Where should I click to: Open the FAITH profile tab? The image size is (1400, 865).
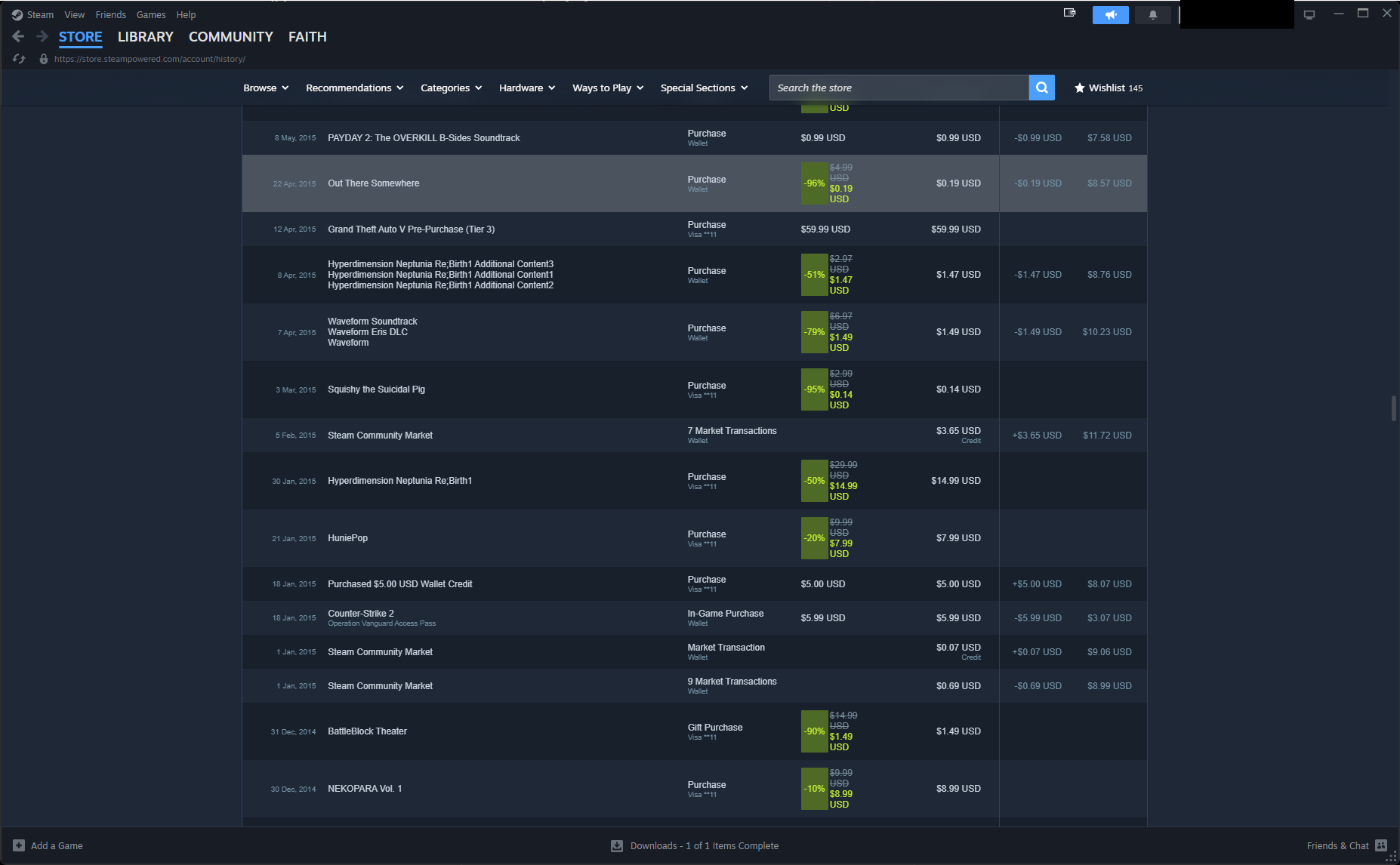pyautogui.click(x=307, y=37)
